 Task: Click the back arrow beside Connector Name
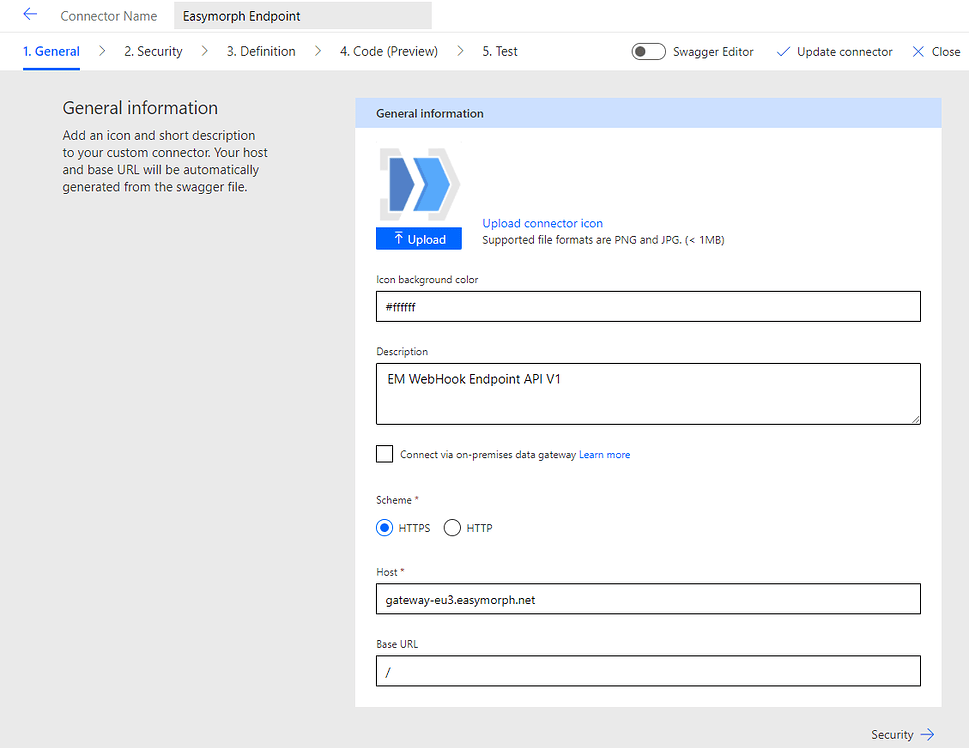(x=28, y=15)
